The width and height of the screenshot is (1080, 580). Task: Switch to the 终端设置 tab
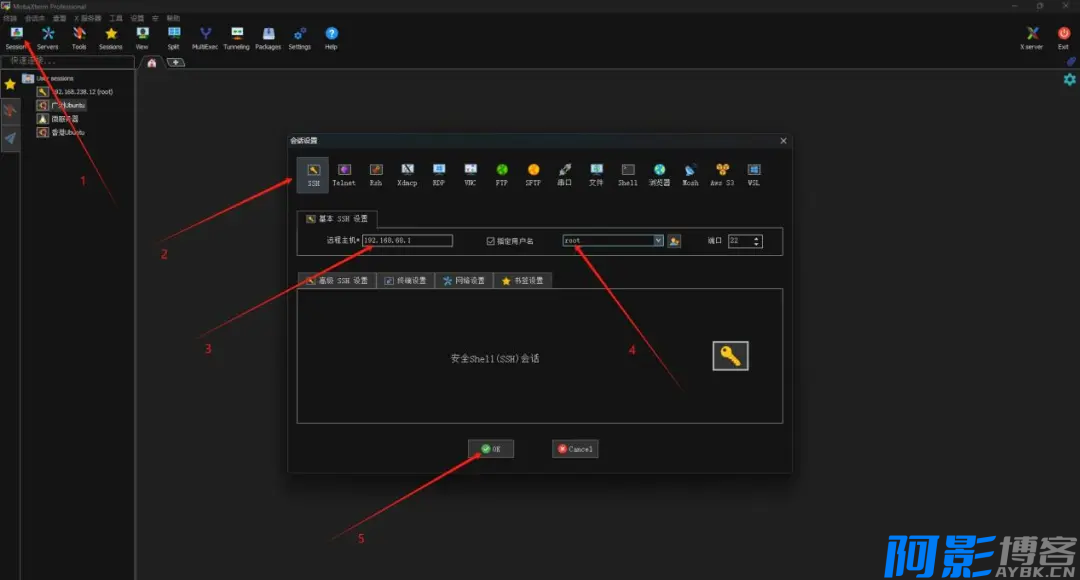click(x=406, y=280)
